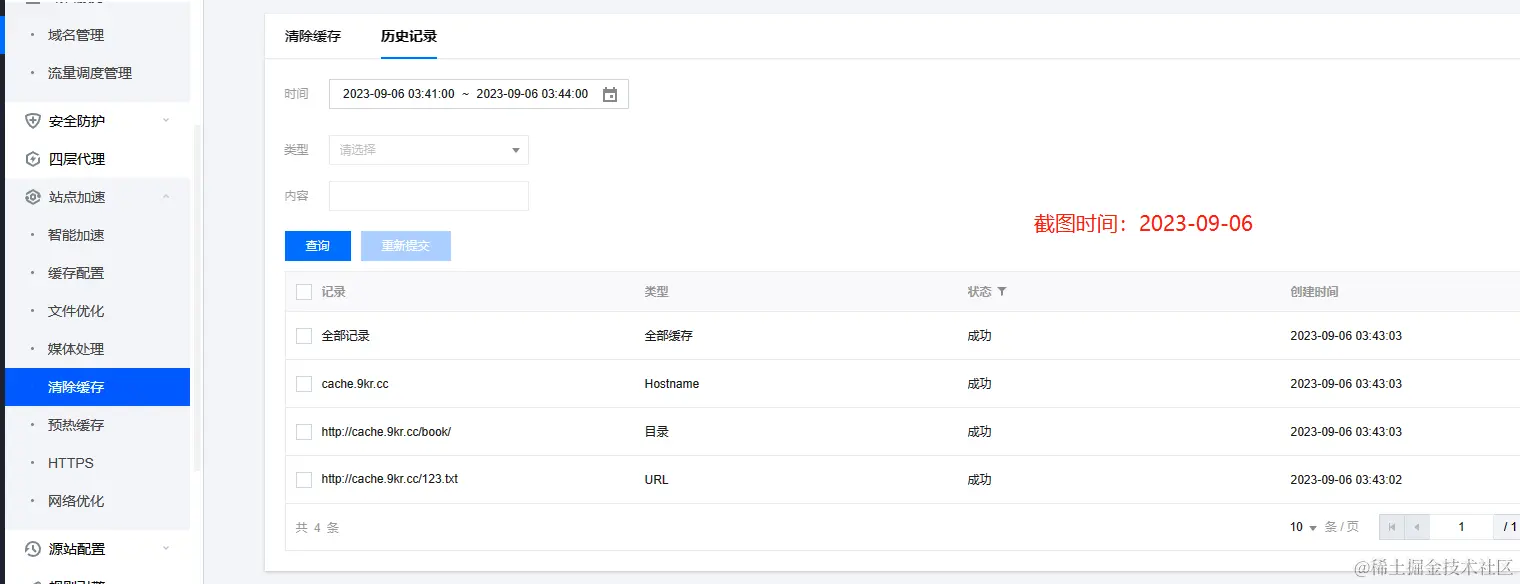Click the 内容 text input field
This screenshot has height=584, width=1520.
pos(428,196)
